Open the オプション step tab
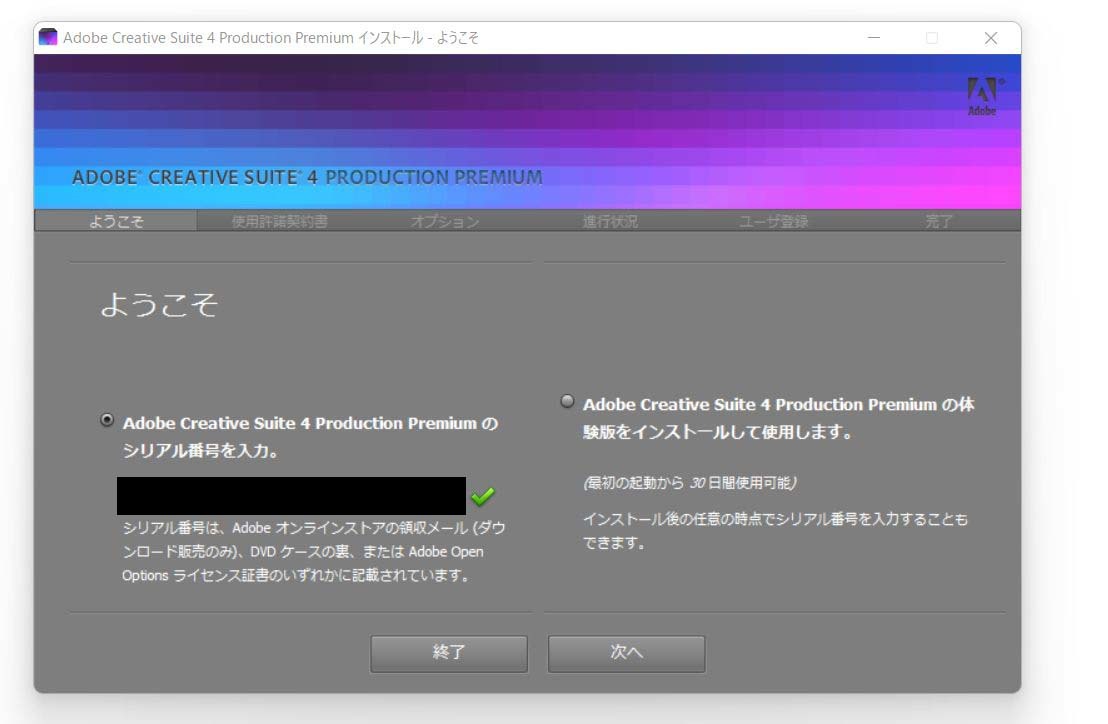Viewport: 1108px width, 724px height. click(x=445, y=221)
